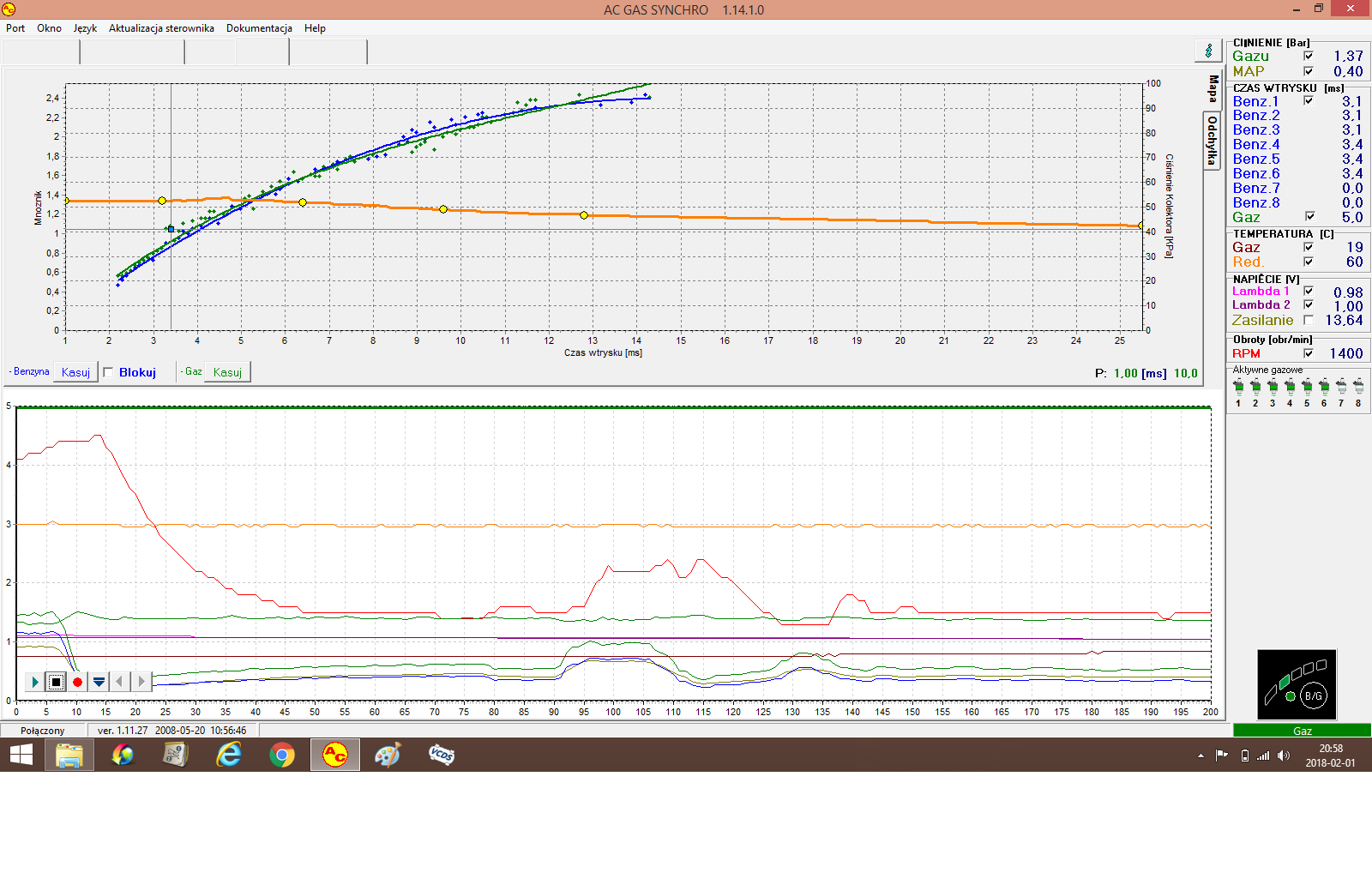Open the Port menu
Viewport: 1372px width, 885px height.
(15, 28)
